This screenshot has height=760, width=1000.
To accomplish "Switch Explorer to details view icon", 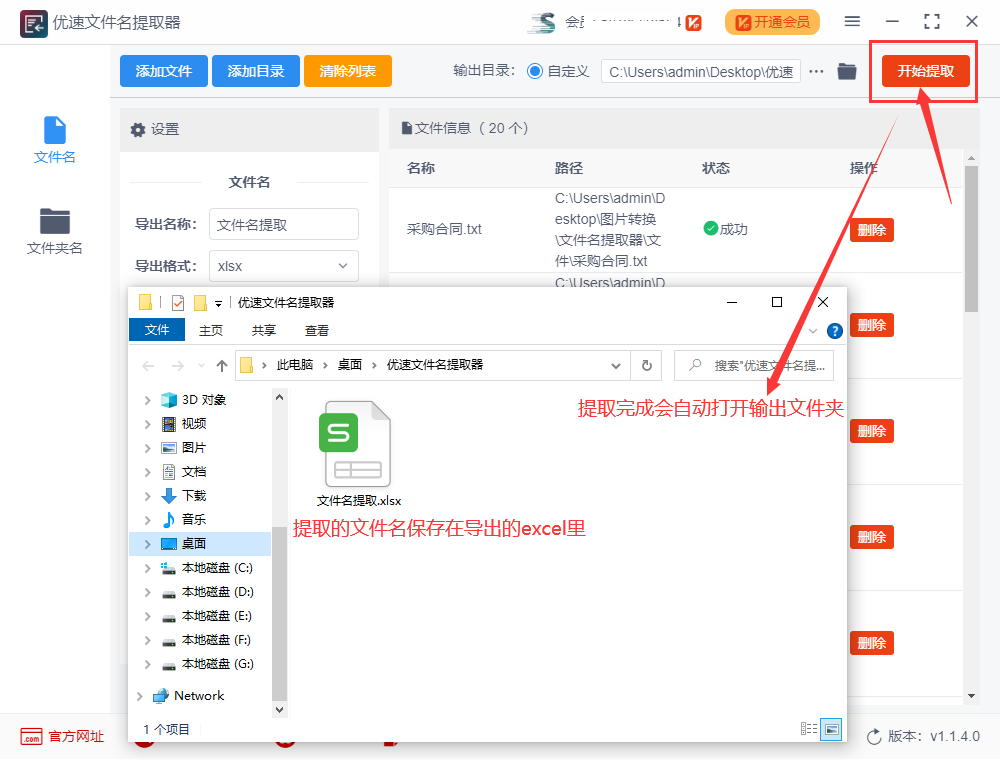I will click(x=809, y=729).
